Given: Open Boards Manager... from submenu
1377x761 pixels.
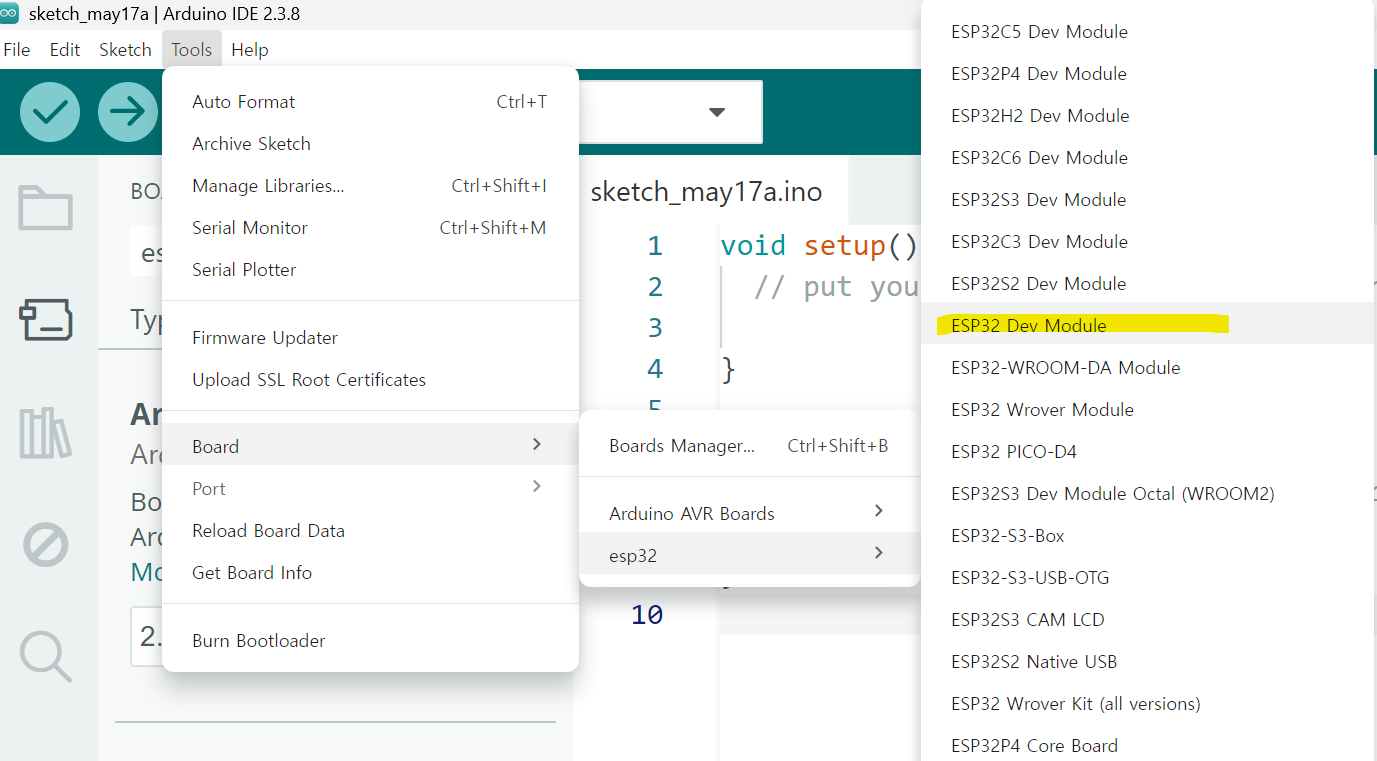Looking at the screenshot, I should pyautogui.click(x=749, y=446).
